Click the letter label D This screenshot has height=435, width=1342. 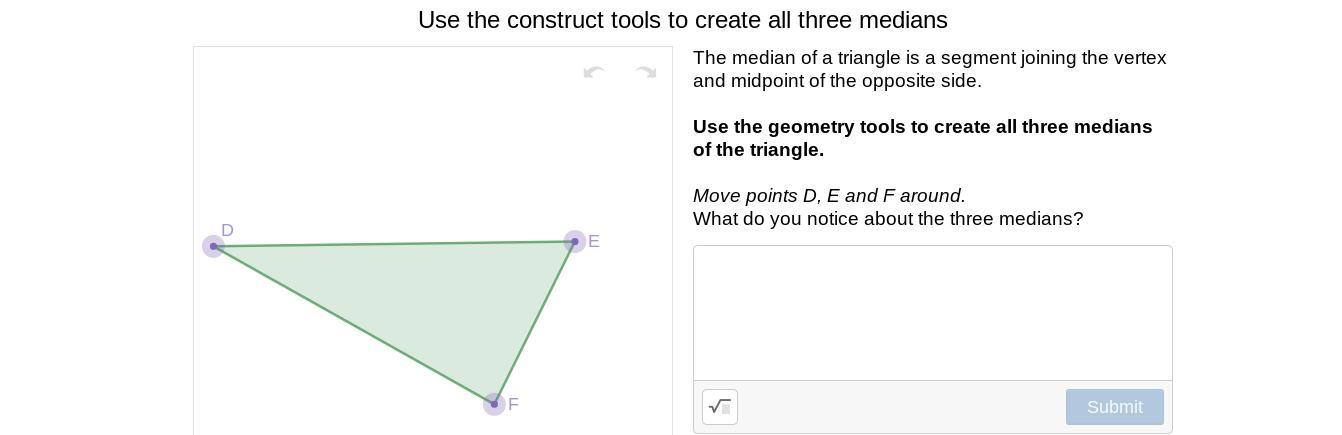pos(227,231)
